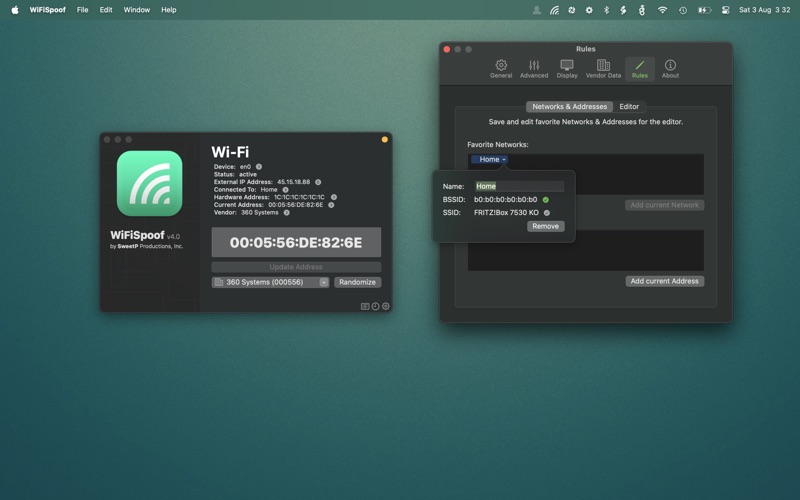Click the gear icon in the menu bar
This screenshot has height=500, width=800.
click(589, 10)
